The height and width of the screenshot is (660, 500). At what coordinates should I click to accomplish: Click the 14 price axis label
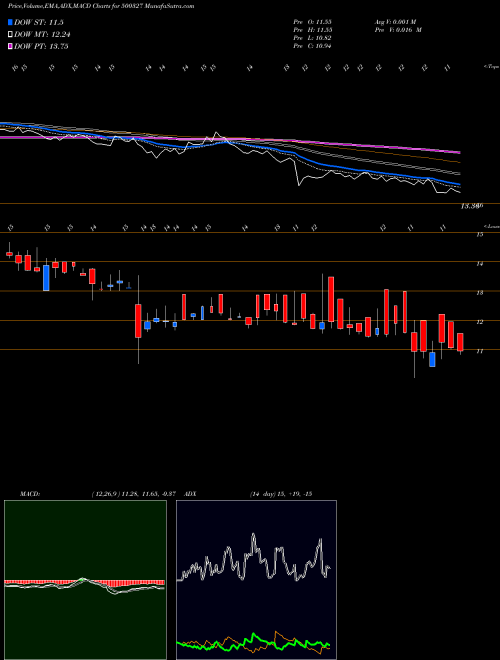point(479,264)
